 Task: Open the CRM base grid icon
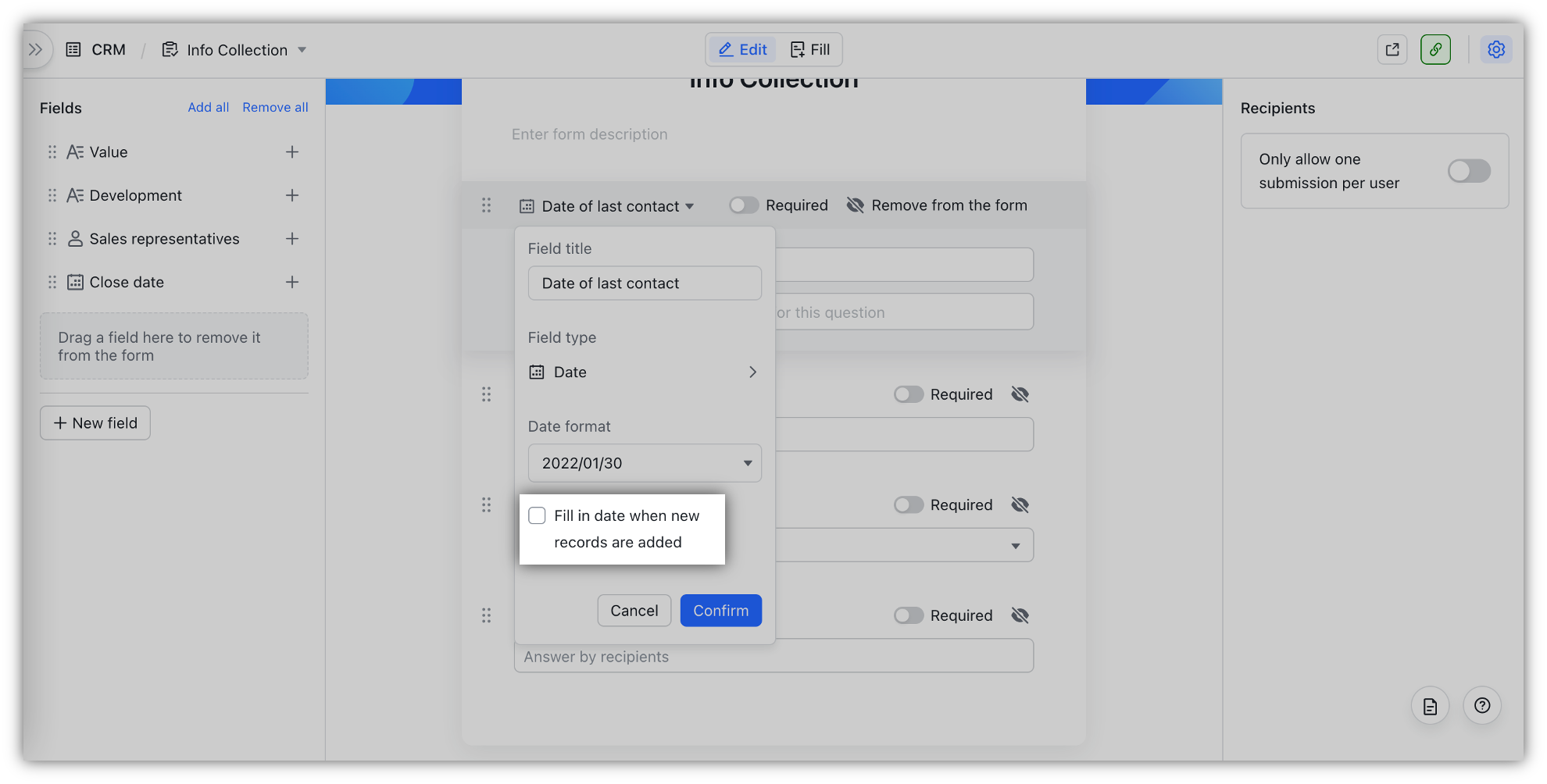click(x=74, y=48)
